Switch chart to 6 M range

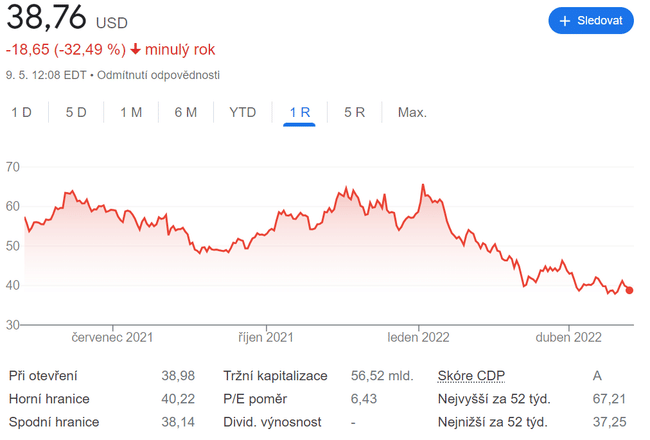pyautogui.click(x=186, y=112)
